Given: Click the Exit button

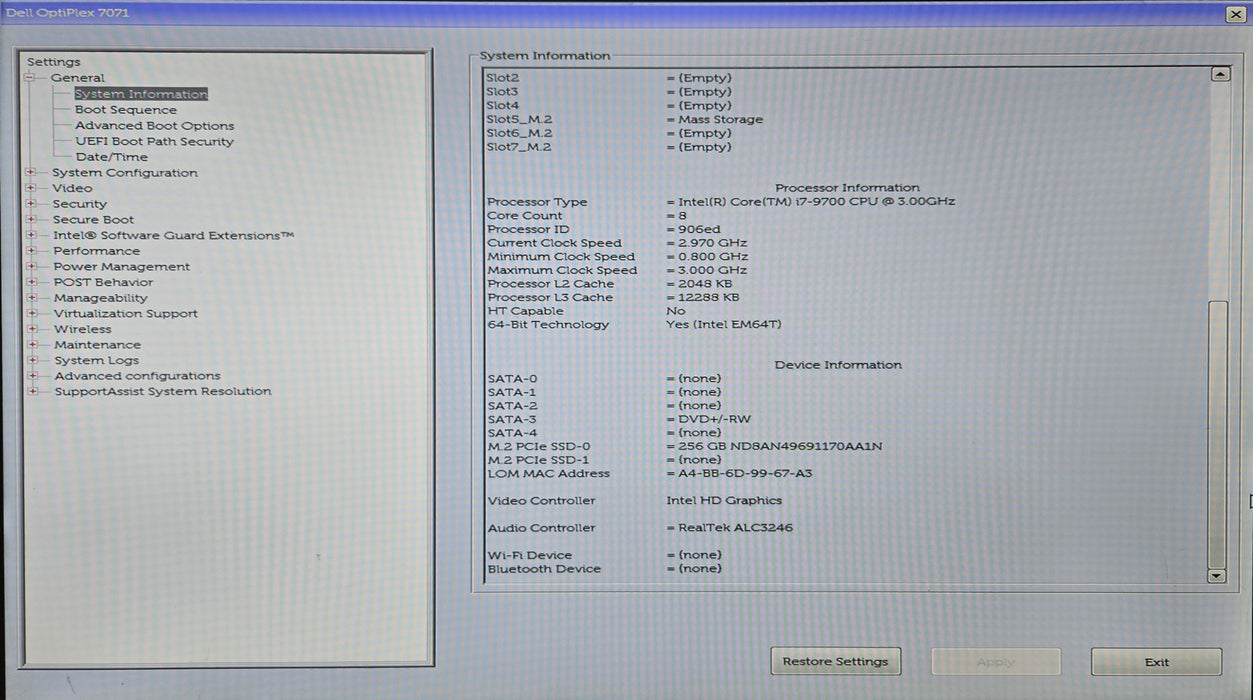Looking at the screenshot, I should click(1157, 662).
